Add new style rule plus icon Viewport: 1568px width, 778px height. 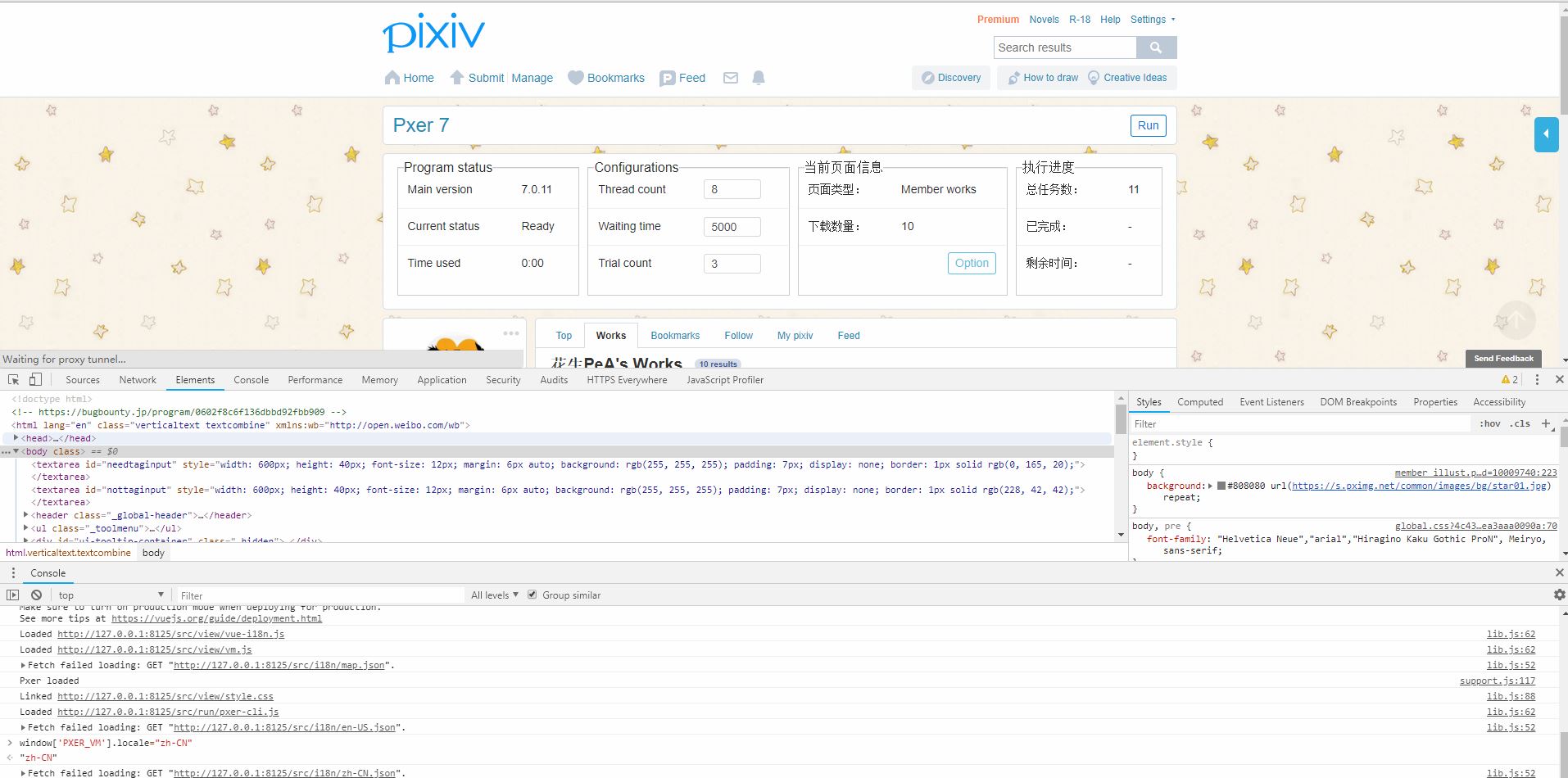[1547, 423]
